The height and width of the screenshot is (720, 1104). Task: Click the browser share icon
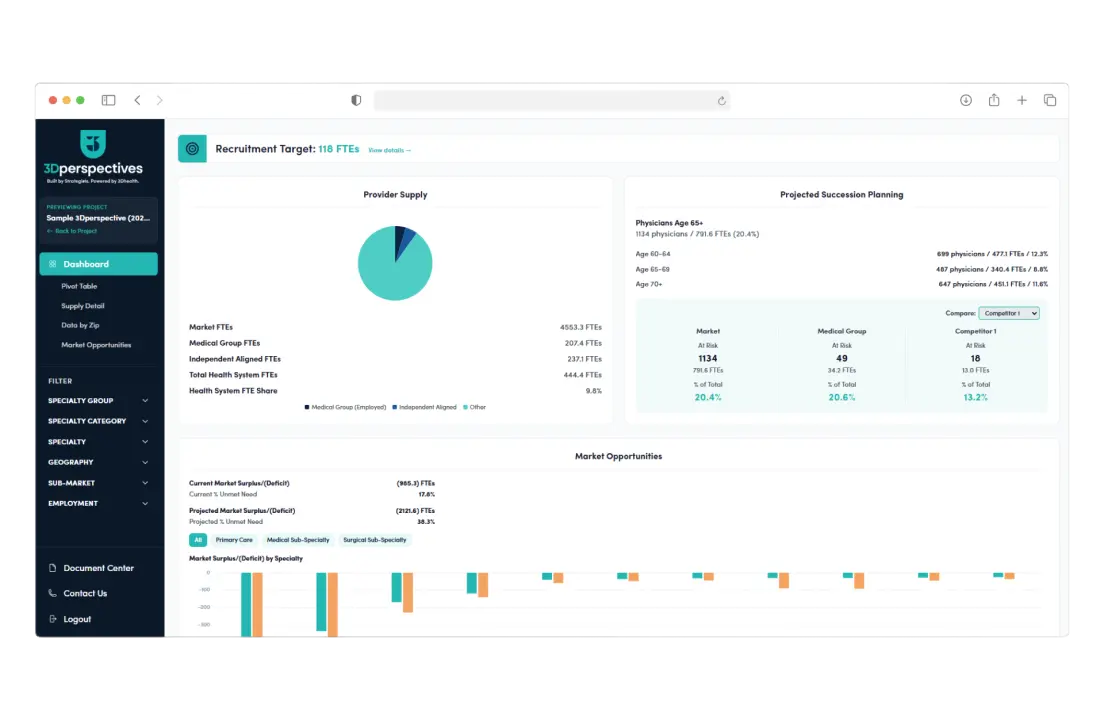point(994,100)
